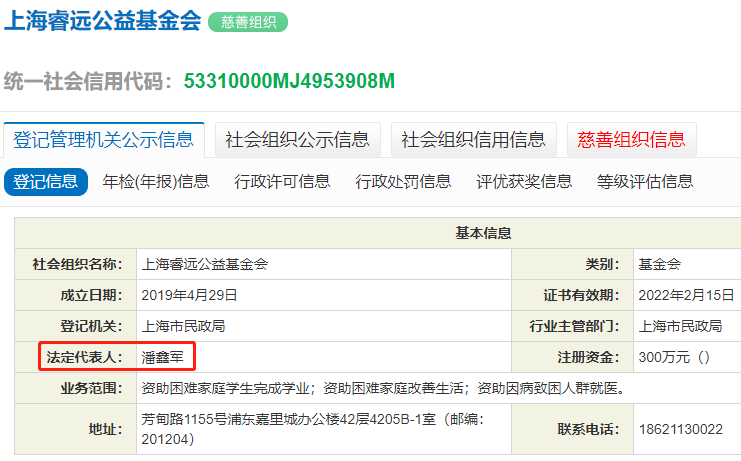Click the 法定代表人 label
This screenshot has height=461, width=741.
click(84, 357)
